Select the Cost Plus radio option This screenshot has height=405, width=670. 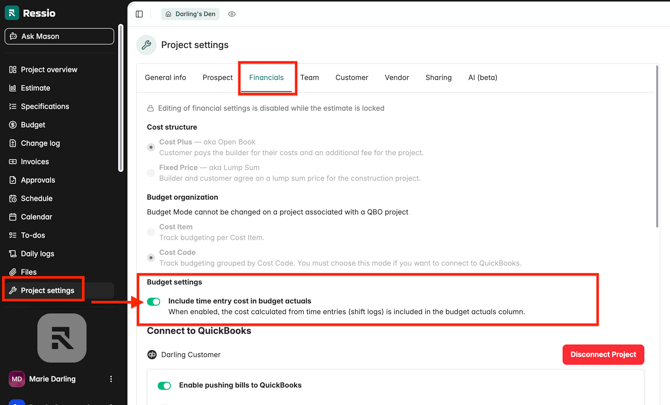point(151,147)
